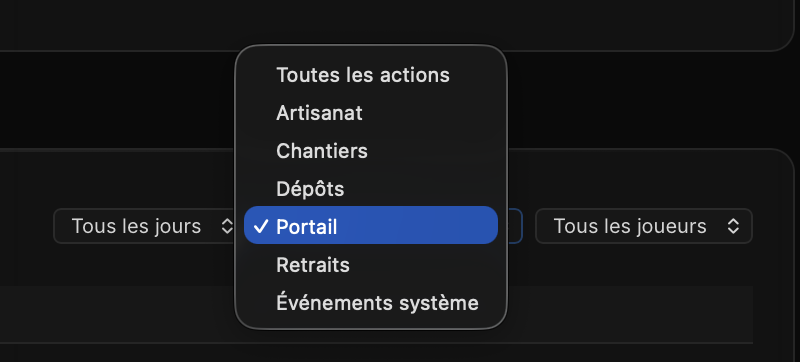Click the up-down chevrons on Tous les jours
The image size is (800, 362).
point(226,226)
